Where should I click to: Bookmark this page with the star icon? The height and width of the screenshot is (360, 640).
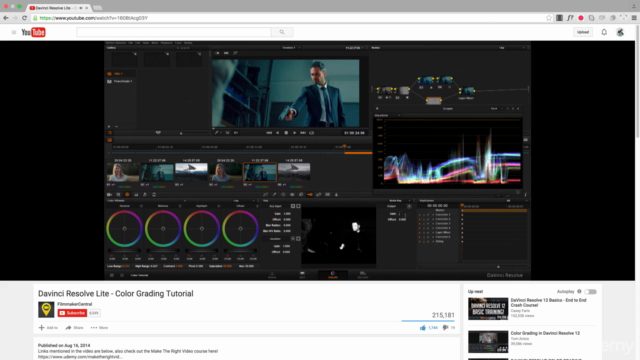tap(549, 18)
